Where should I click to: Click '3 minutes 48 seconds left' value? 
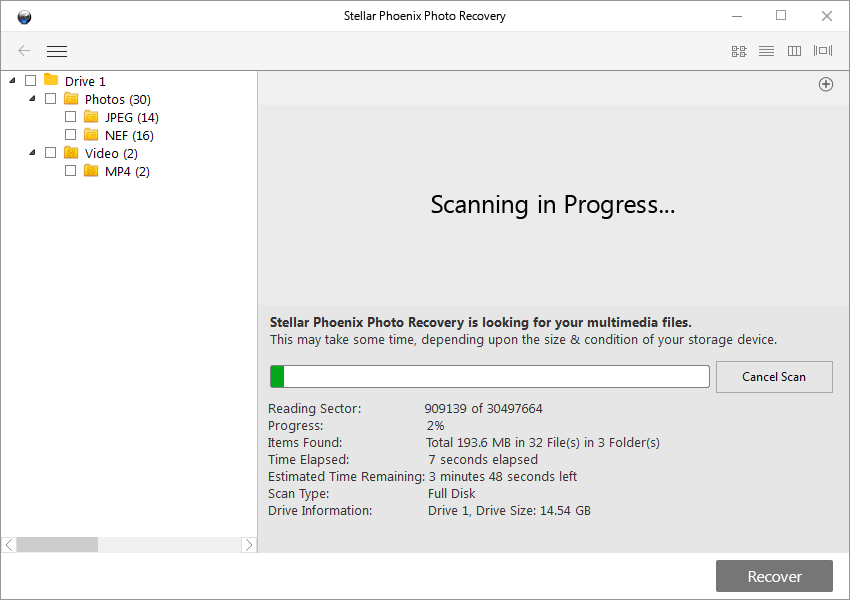click(503, 476)
